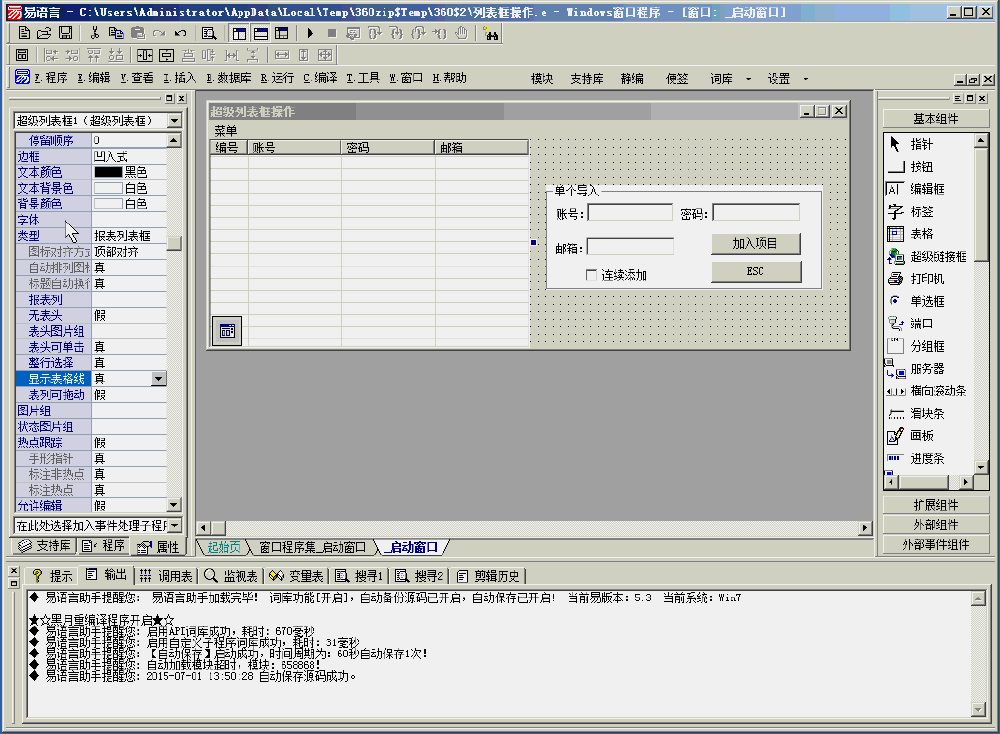Click the window preview icon on second toolbar
Image resolution: width=1000 pixels, height=734 pixels.
tap(22, 55)
